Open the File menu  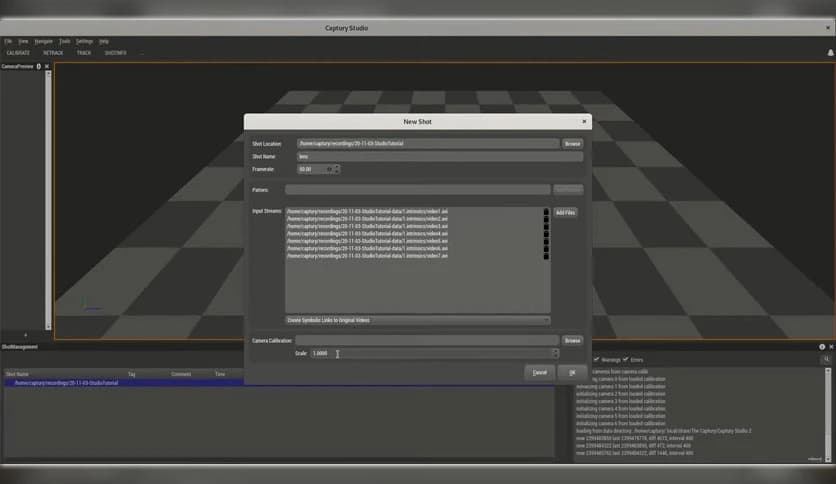[x=8, y=41]
